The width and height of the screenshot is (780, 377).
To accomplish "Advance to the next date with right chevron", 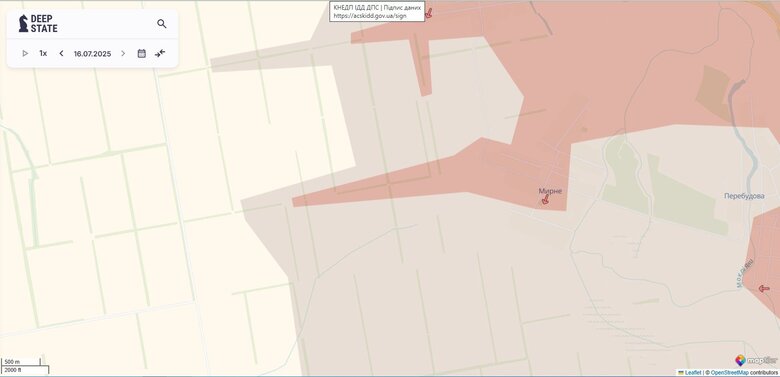I will (x=123, y=53).
